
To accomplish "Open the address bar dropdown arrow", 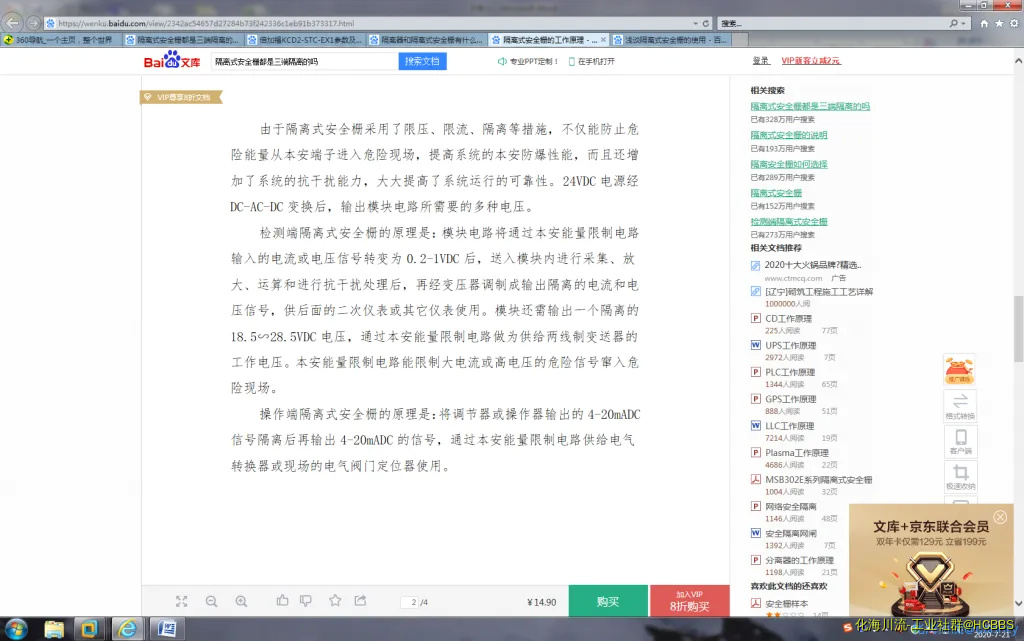I will pyautogui.click(x=695, y=23).
